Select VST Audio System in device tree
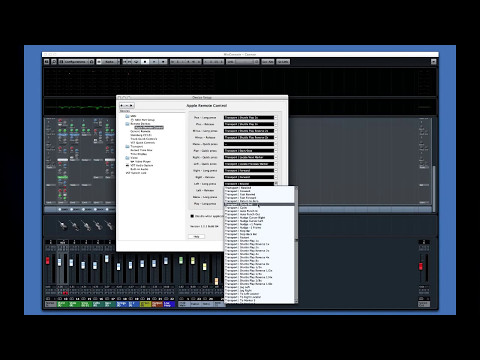Viewport: 480px width, 360px height. point(142,165)
